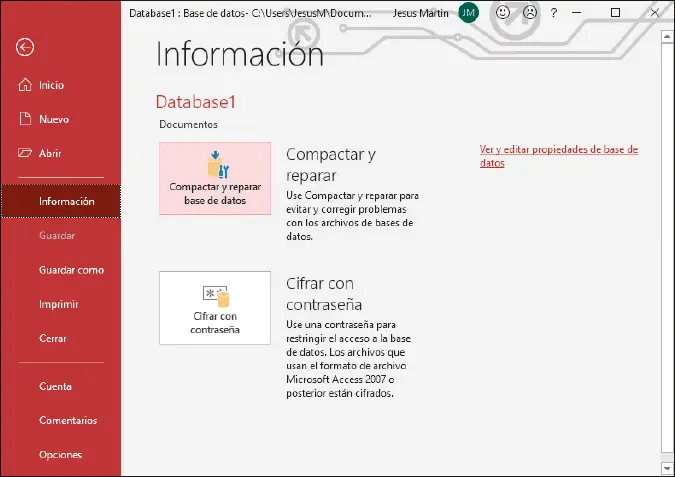Viewport: 675px width, 477px height.
Task: Send a frown via sad face icon
Action: click(529, 12)
